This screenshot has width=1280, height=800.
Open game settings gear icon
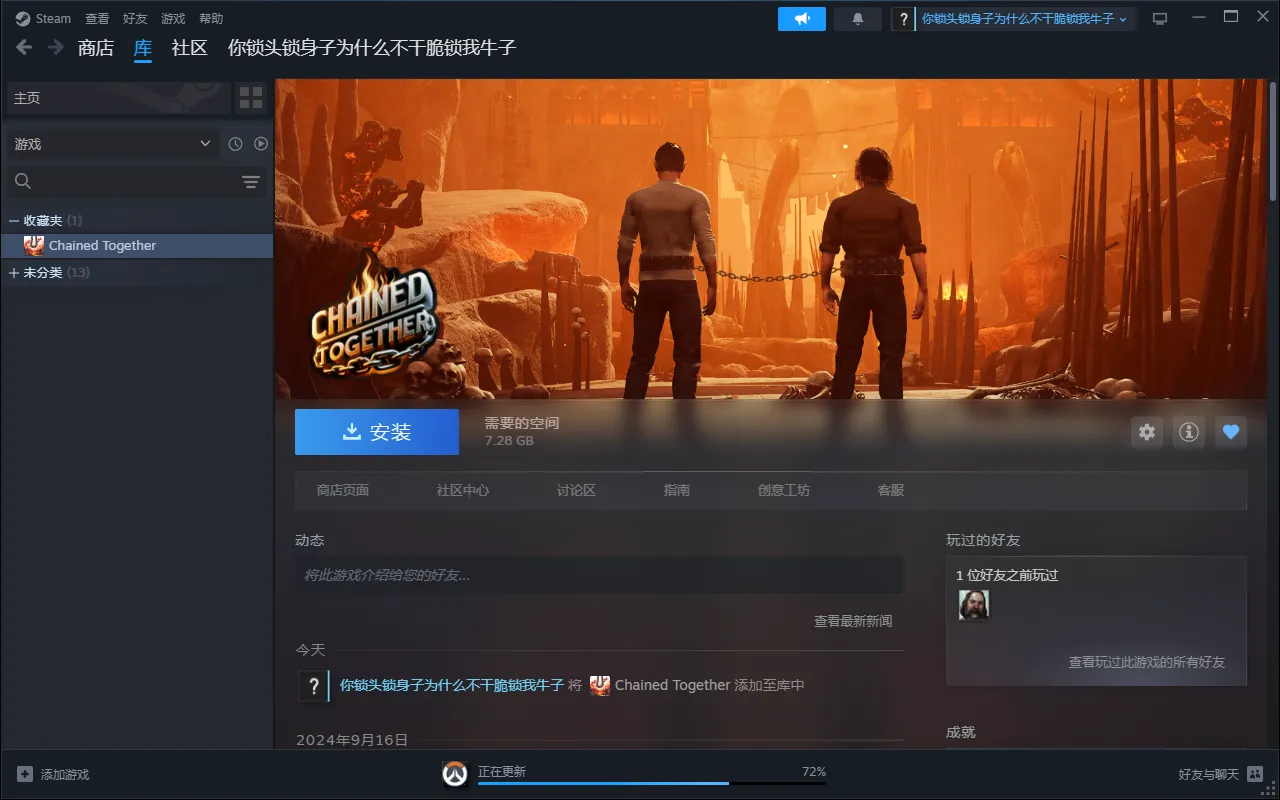[x=1147, y=432]
